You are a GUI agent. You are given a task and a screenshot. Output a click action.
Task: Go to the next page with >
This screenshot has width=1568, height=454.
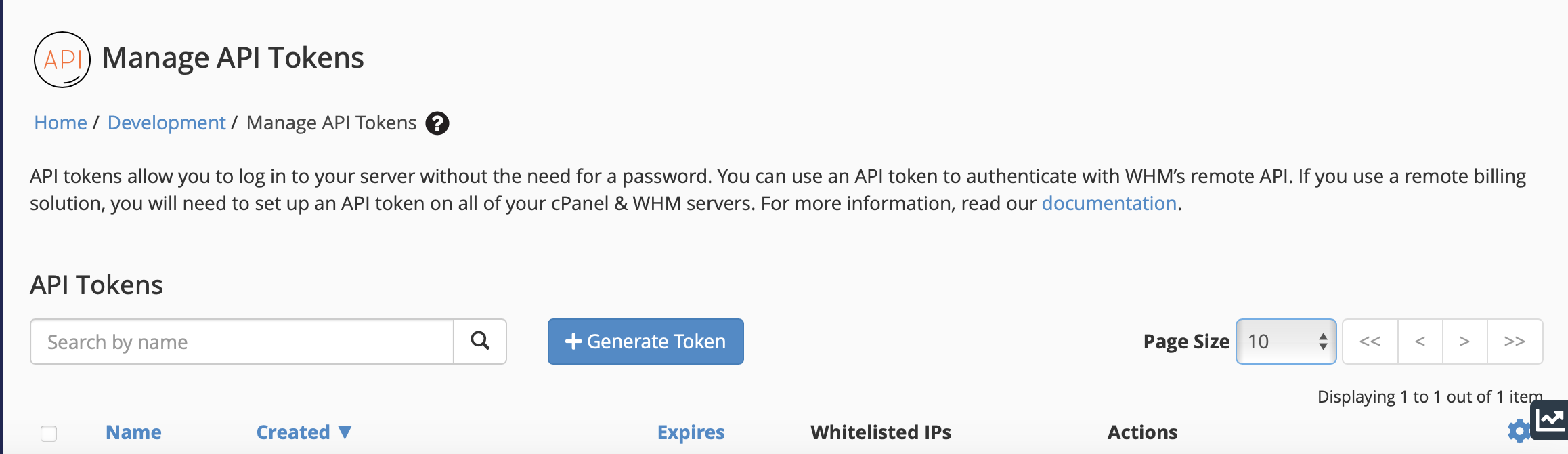pos(1464,342)
